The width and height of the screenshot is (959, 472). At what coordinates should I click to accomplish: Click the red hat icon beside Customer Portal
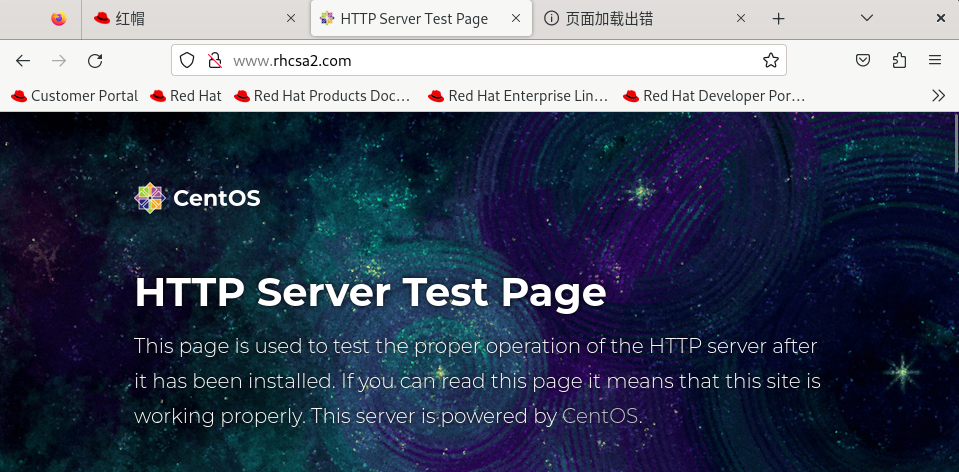coord(19,96)
